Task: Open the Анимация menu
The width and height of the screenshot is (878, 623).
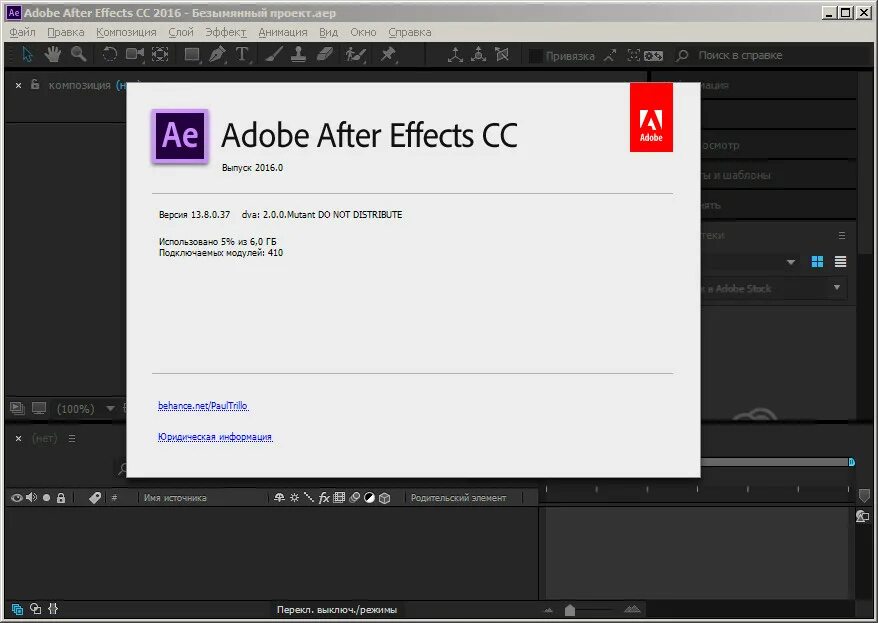Action: (x=283, y=32)
